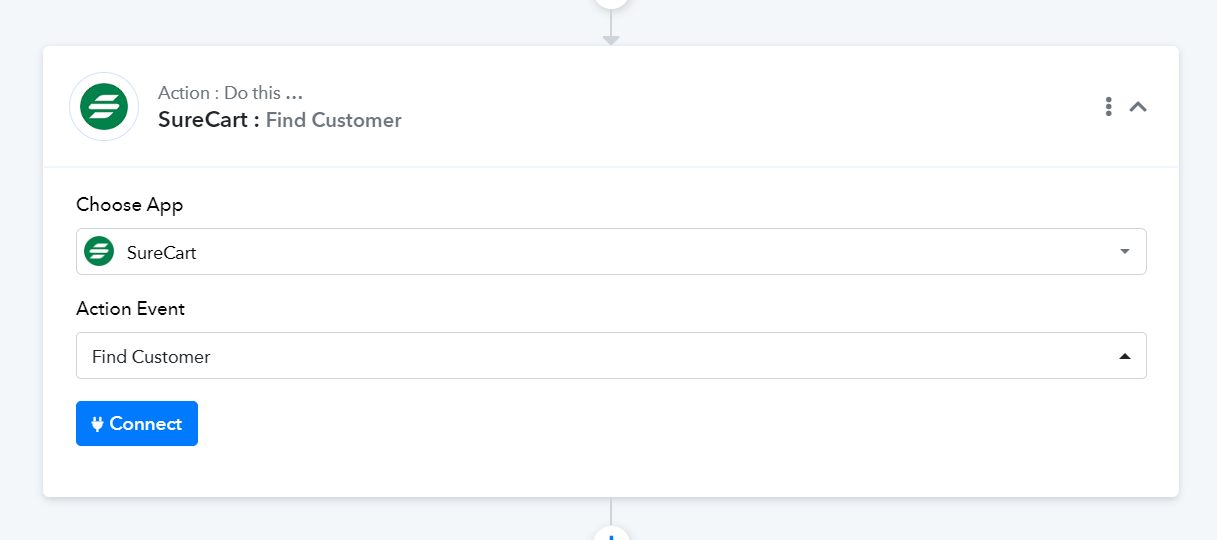Image resolution: width=1217 pixels, height=540 pixels.
Task: Select the 'Find Customer' value text
Action: [x=151, y=356]
